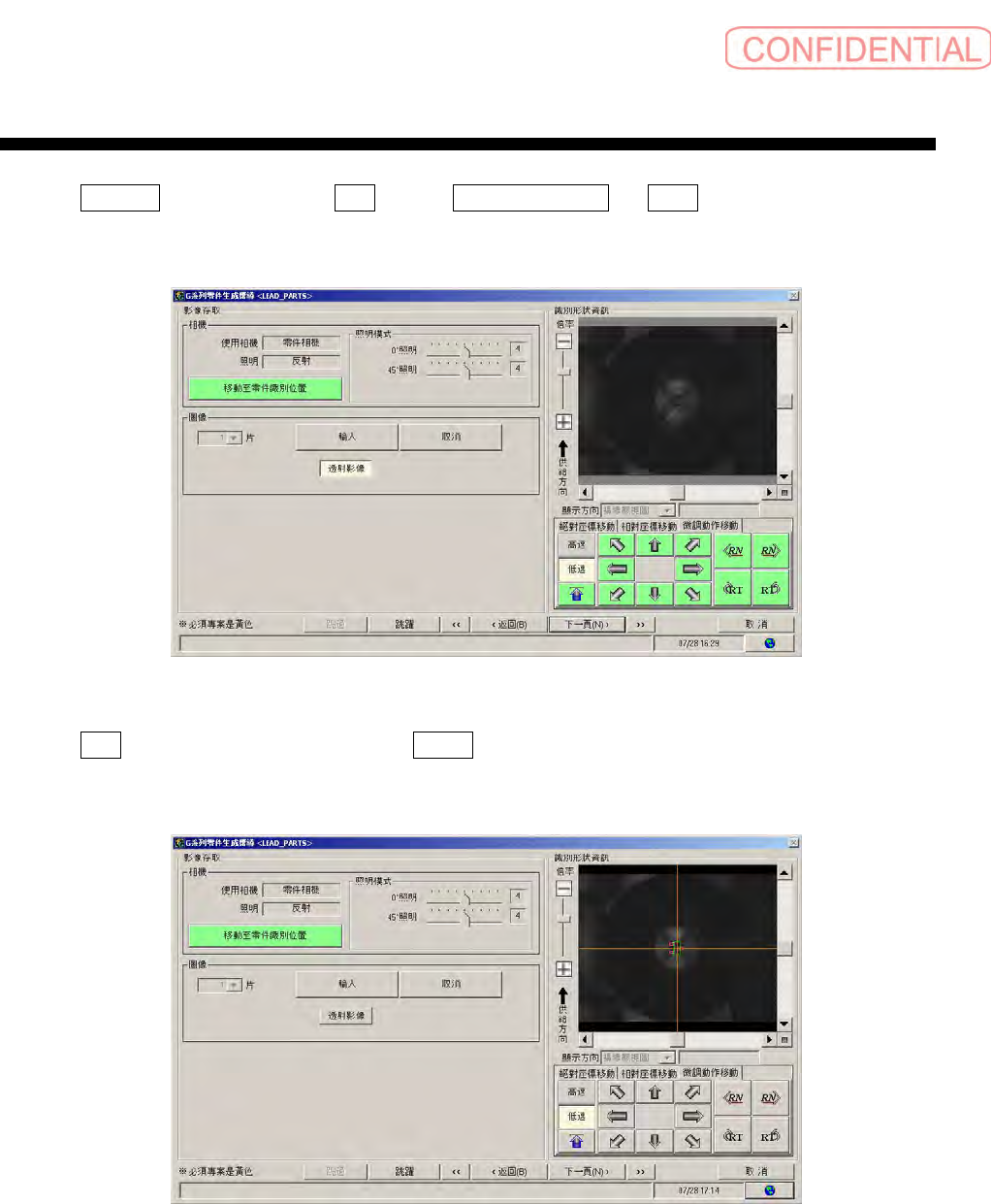Click green 移動至零件識別位置 button in lower window

click(265, 935)
